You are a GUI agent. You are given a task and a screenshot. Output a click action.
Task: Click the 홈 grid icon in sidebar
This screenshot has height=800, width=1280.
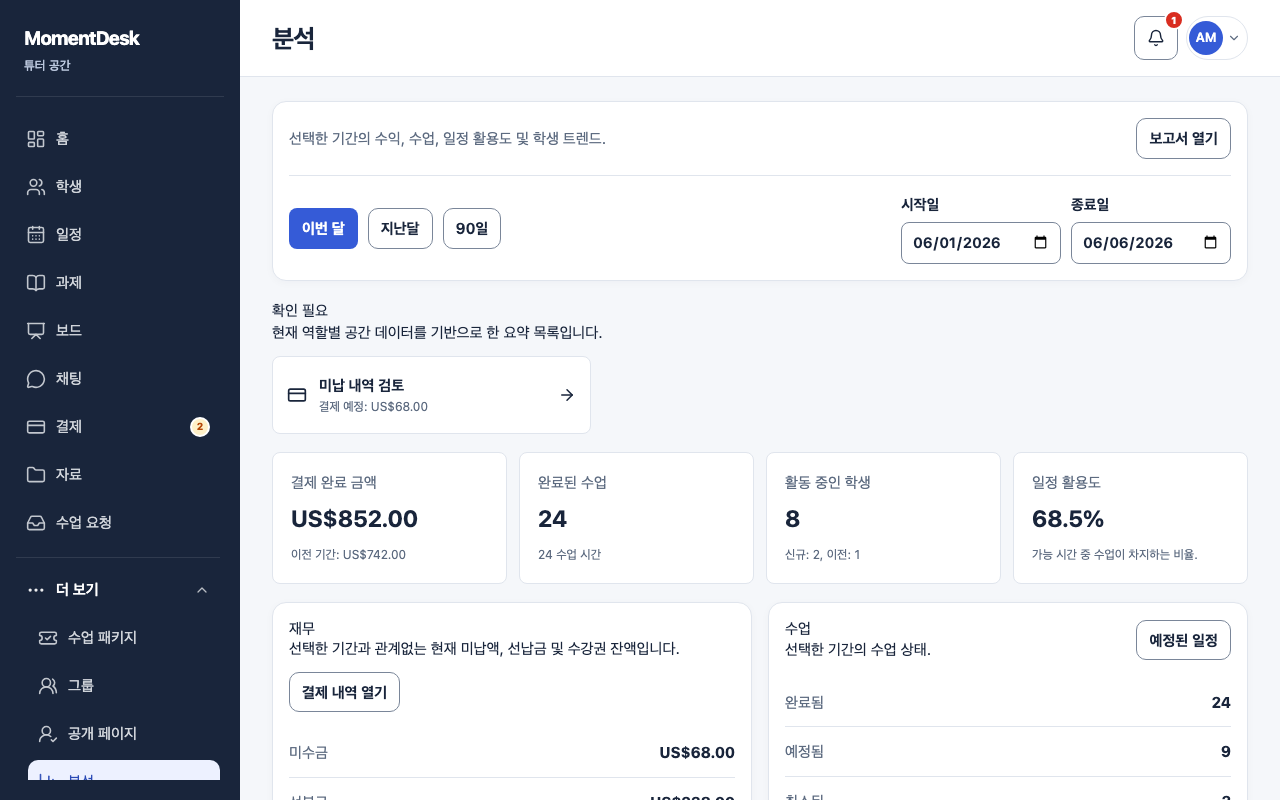(x=36, y=139)
